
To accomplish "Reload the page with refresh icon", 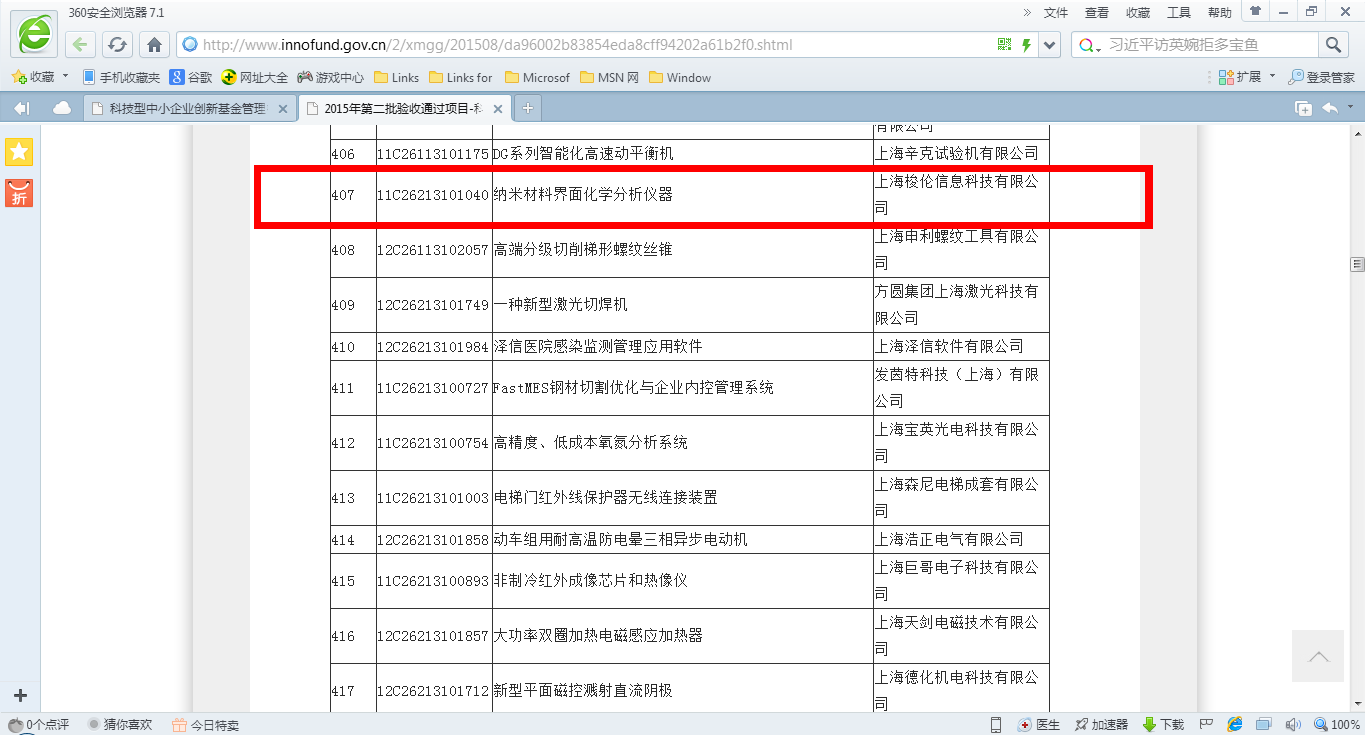I will [117, 45].
